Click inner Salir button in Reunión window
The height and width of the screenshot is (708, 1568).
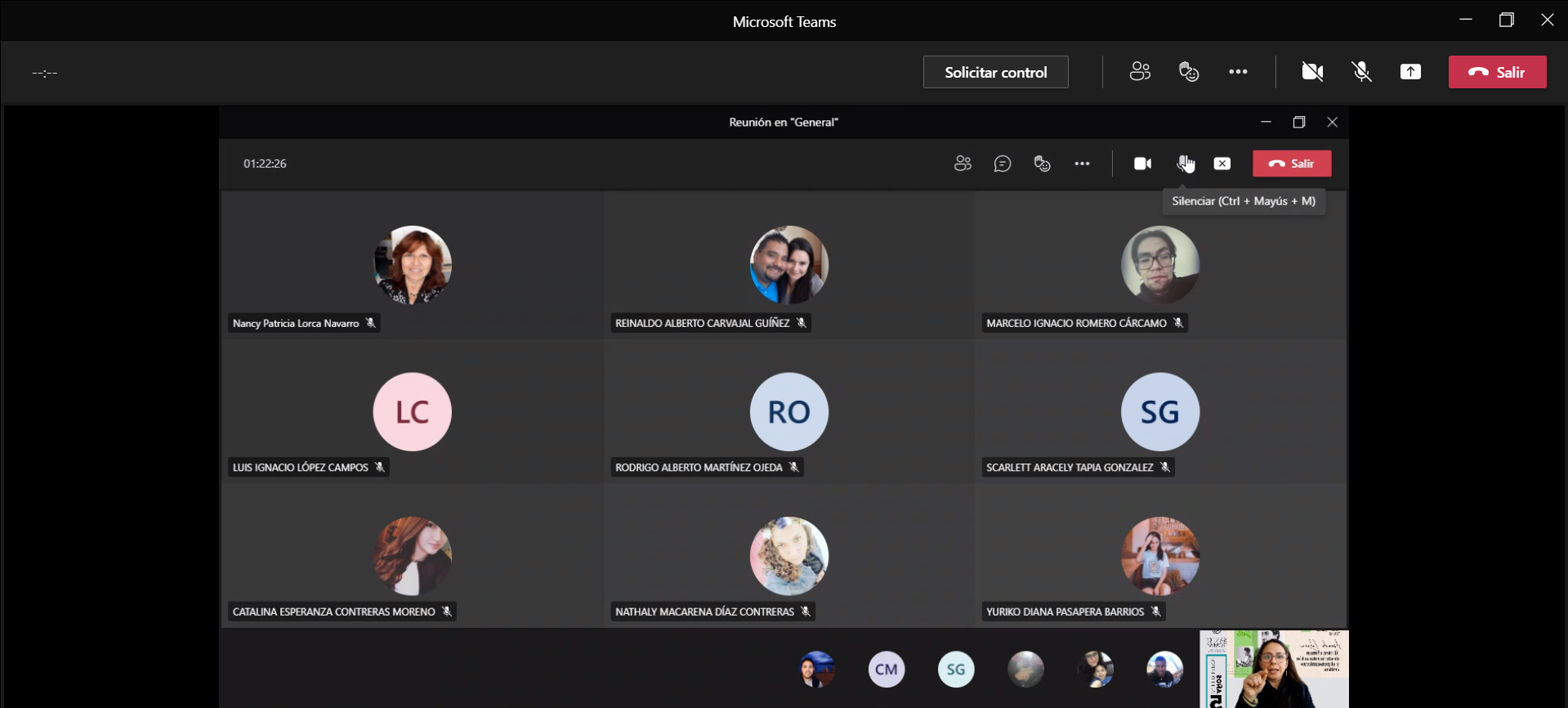[x=1292, y=164]
